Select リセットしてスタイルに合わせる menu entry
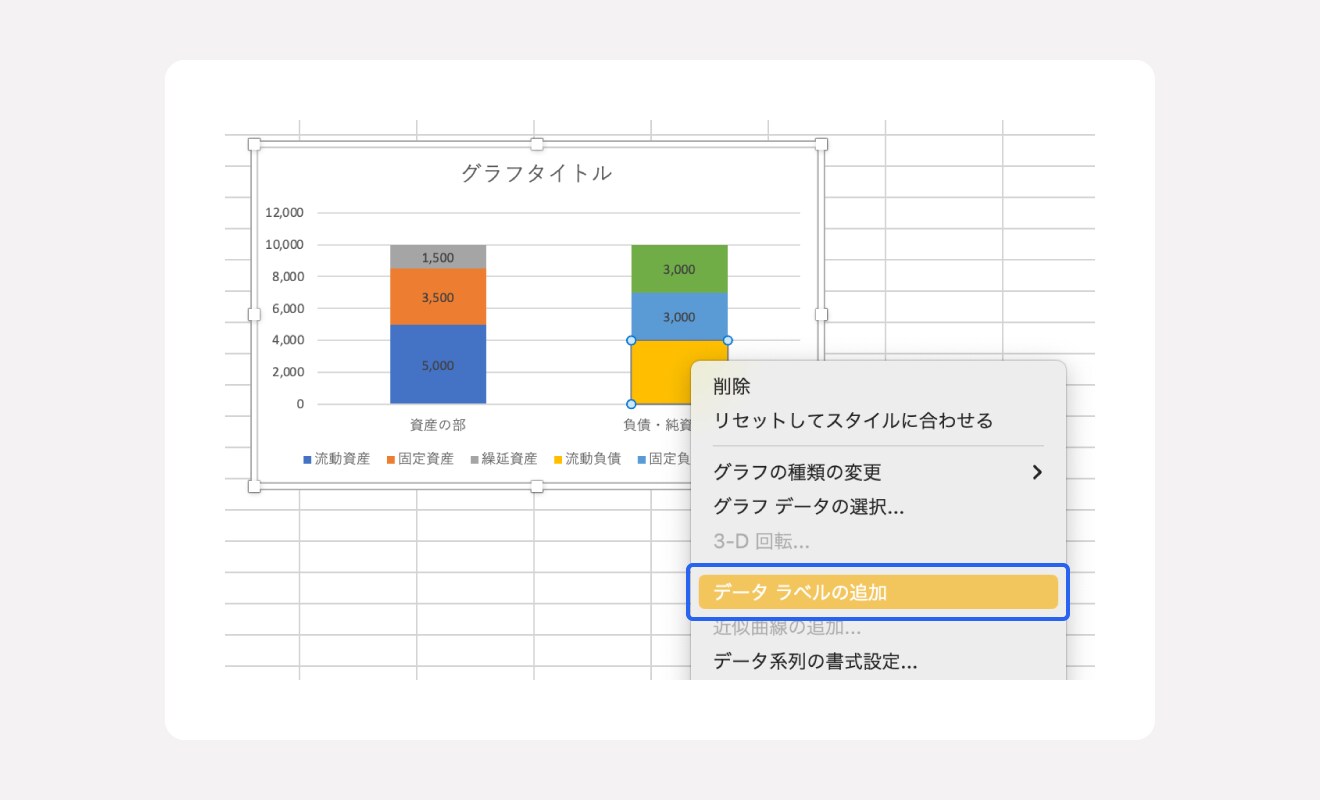Viewport: 1320px width, 800px height. click(x=877, y=421)
